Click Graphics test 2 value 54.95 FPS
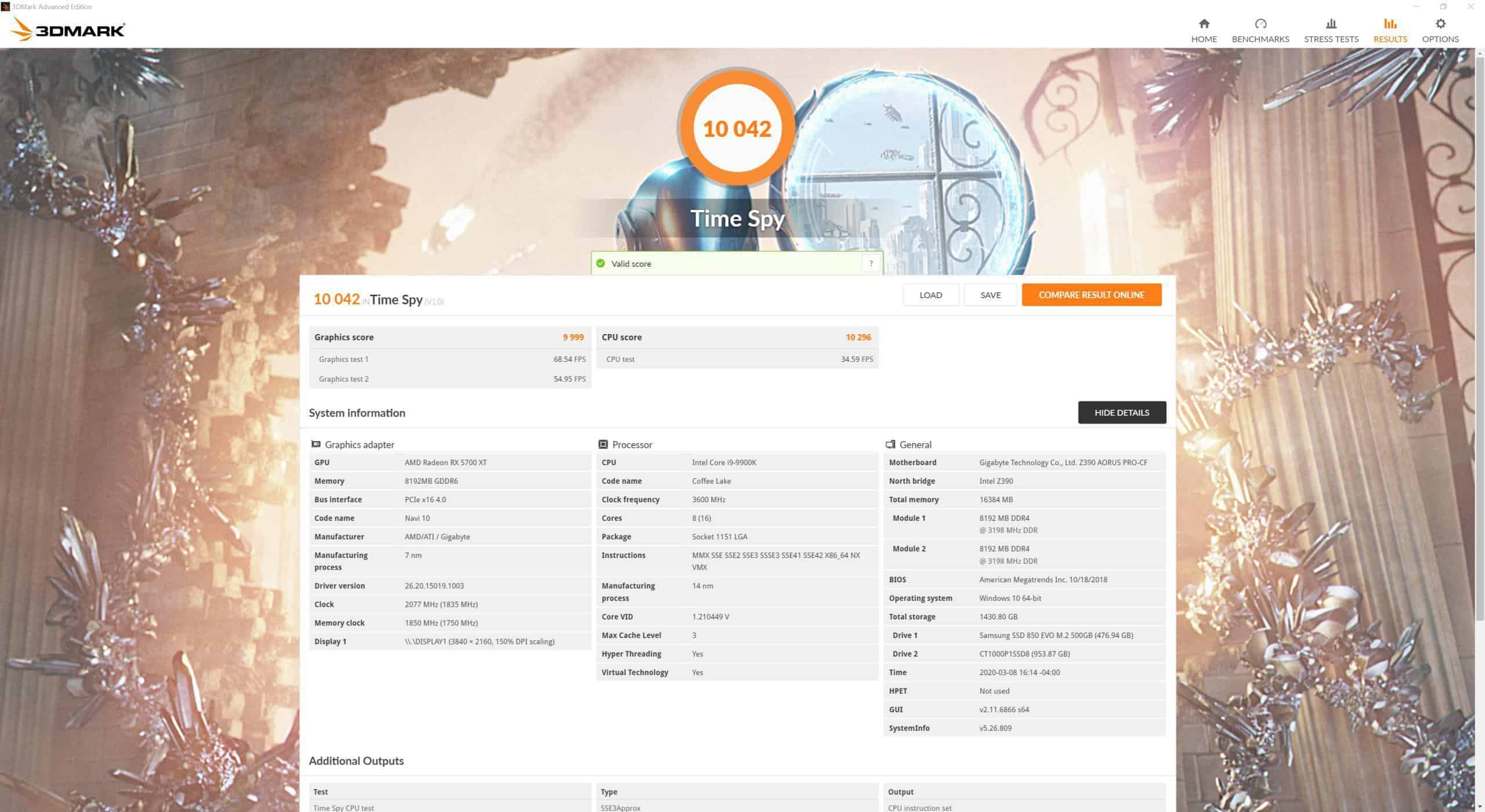 (569, 379)
